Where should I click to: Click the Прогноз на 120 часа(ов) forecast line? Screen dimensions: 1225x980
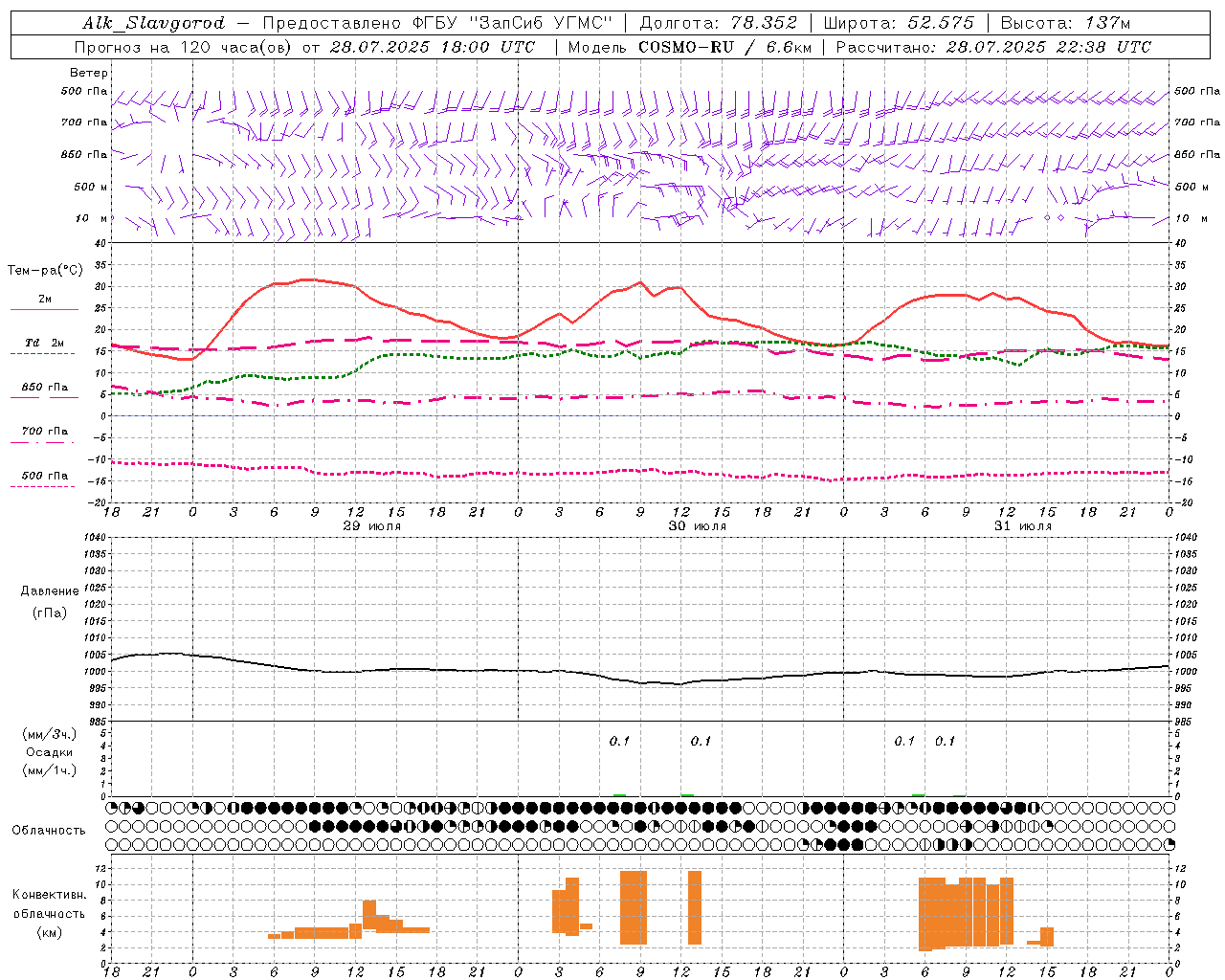(305, 47)
